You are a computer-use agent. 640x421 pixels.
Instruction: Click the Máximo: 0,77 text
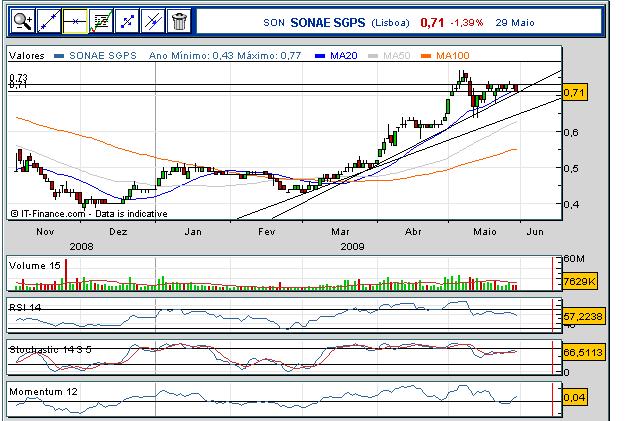click(269, 56)
